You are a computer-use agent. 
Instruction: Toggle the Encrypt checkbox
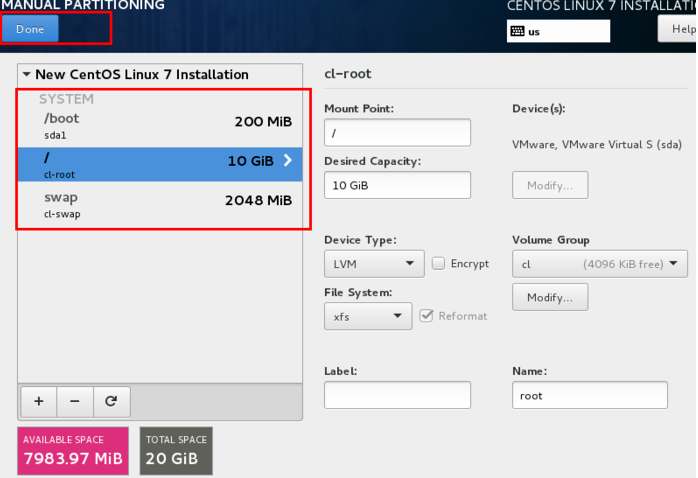[438, 263]
